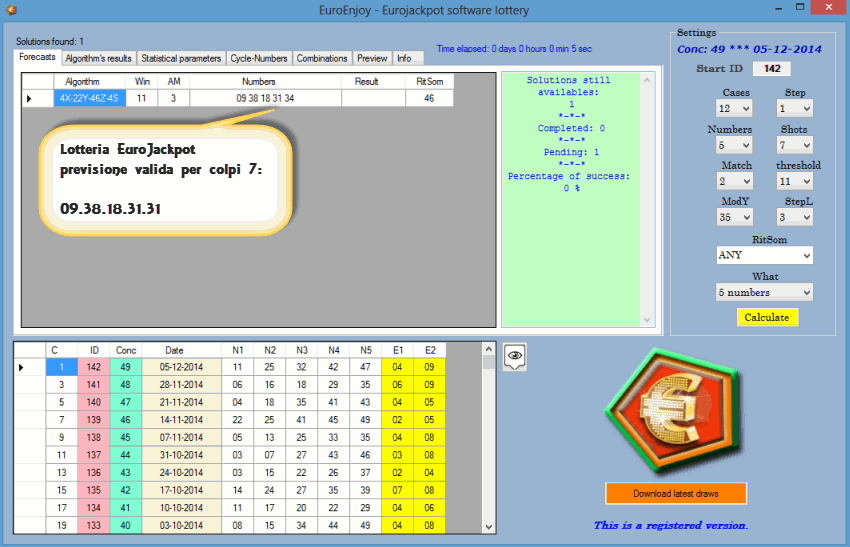Select the draw dated 03-10-2014
Viewport: 850px width, 547px height.
tap(181, 525)
